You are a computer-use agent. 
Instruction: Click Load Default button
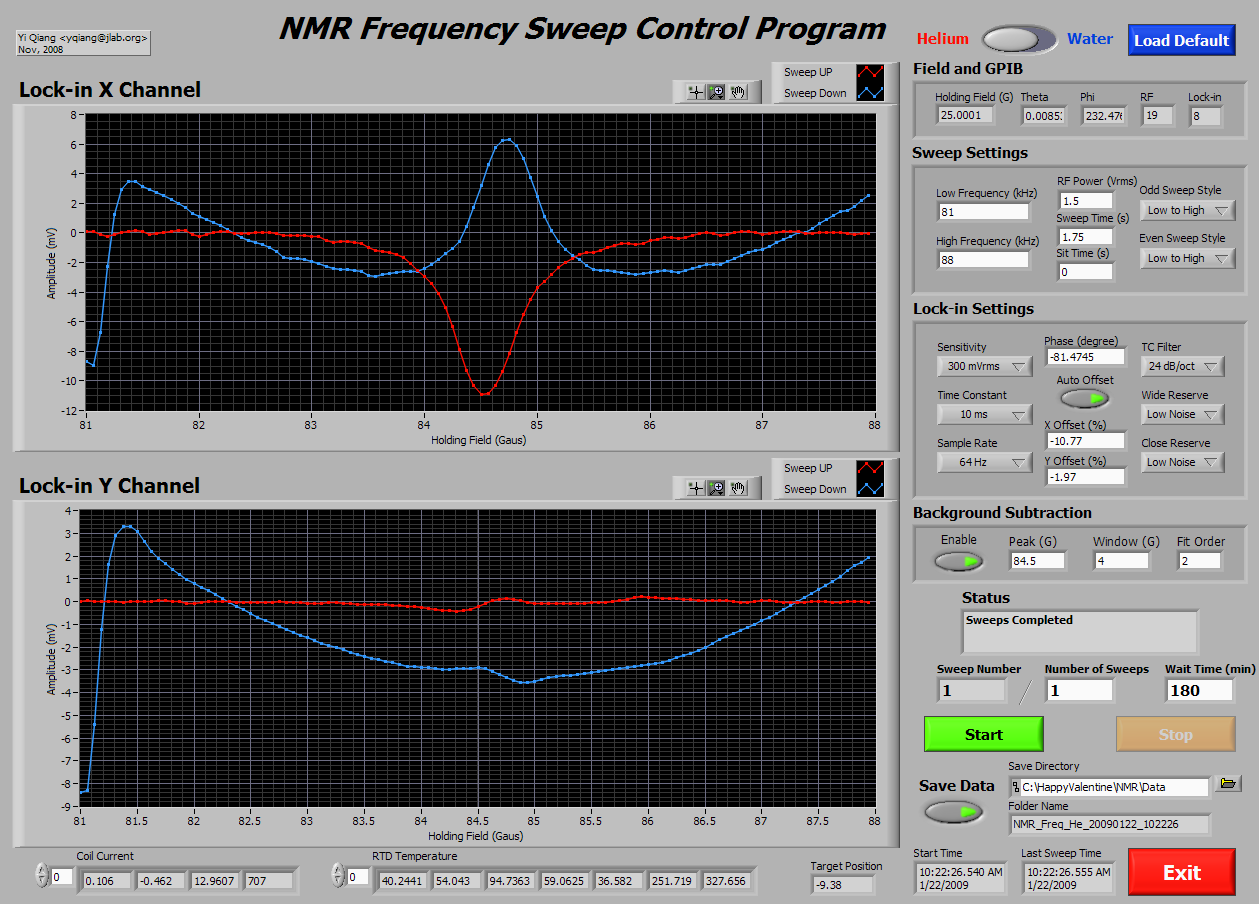tap(1181, 40)
